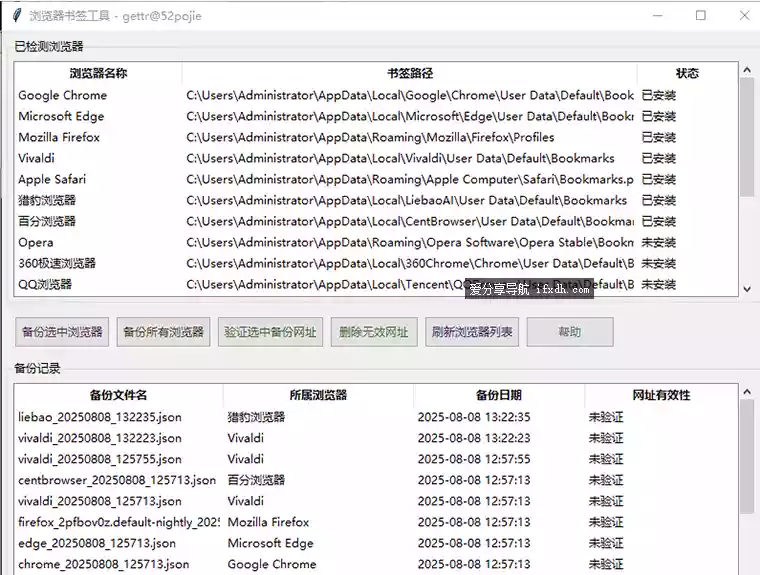
Task: Click 备份选中浏览器 button
Action: pyautogui.click(x=62, y=332)
